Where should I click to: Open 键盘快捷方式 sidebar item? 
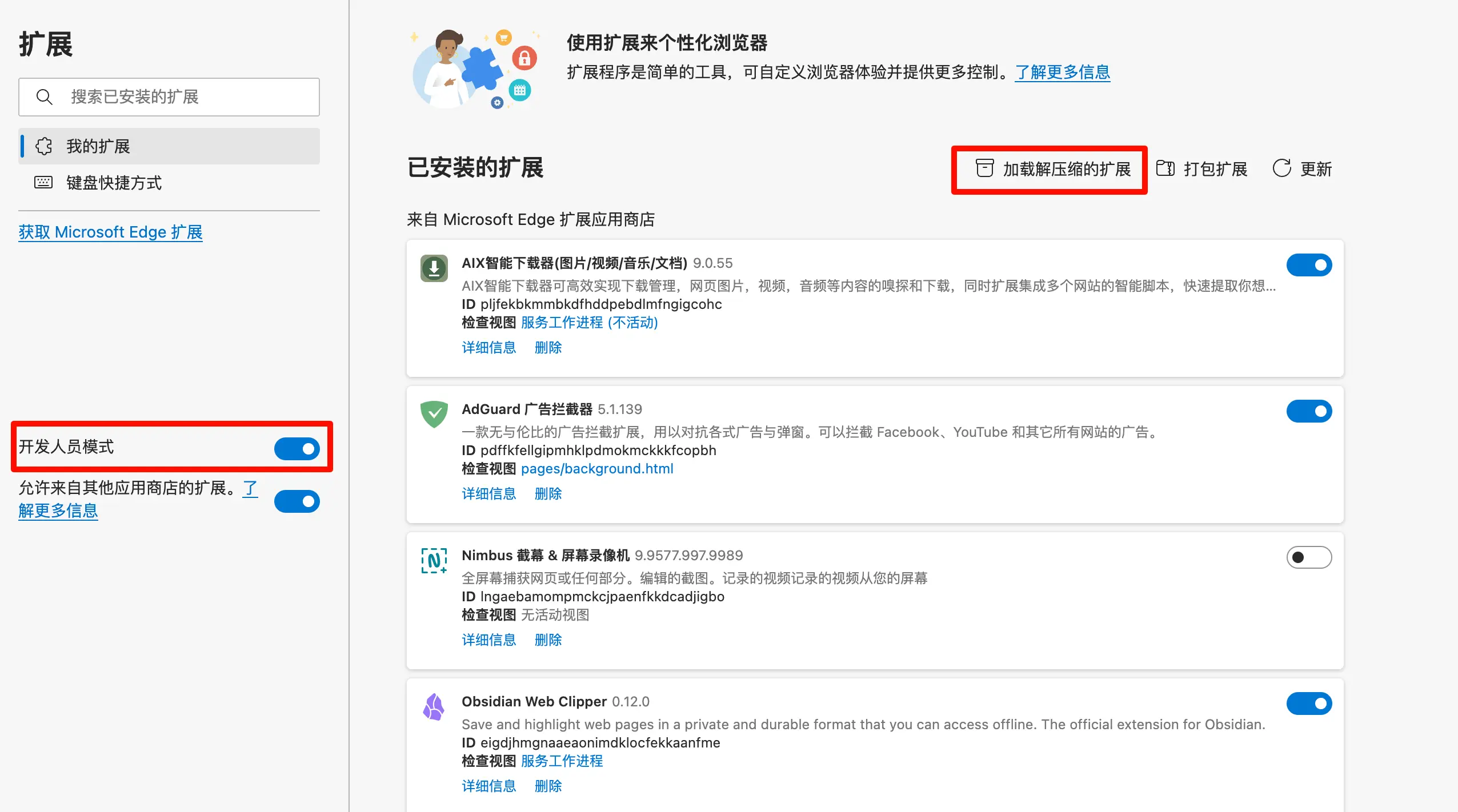[114, 183]
